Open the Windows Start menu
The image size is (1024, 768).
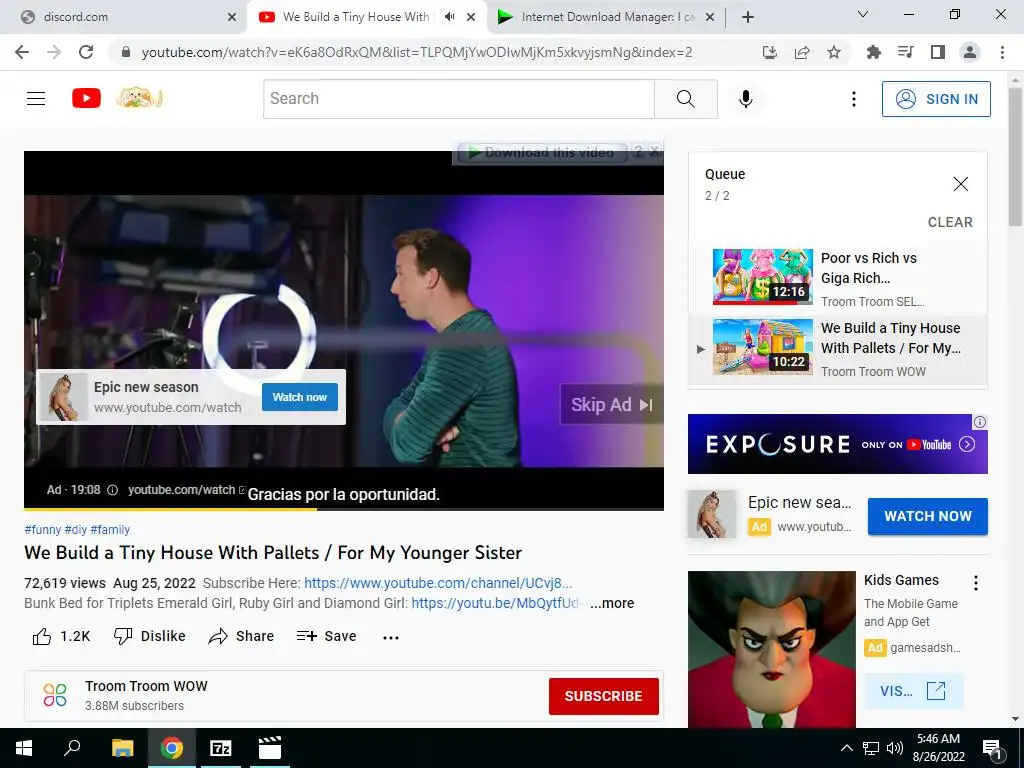24,748
